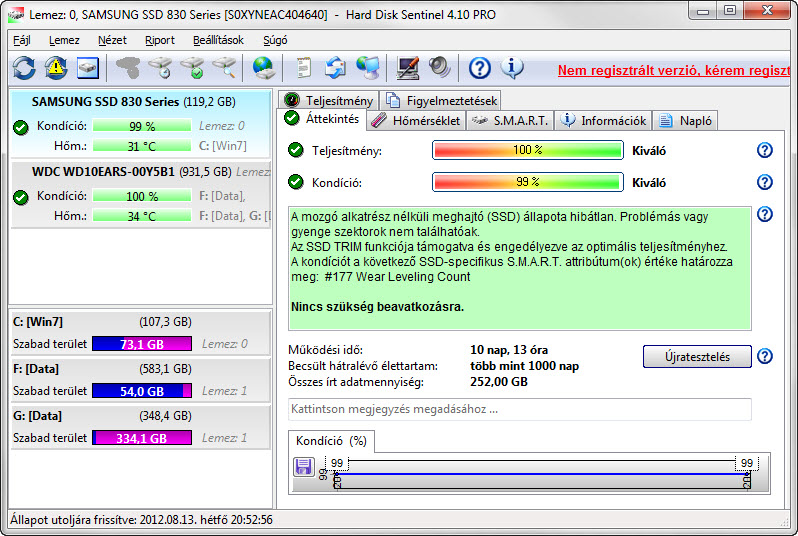
Task: Click the refresh arrows toolbar icon
Action: [x=24, y=68]
